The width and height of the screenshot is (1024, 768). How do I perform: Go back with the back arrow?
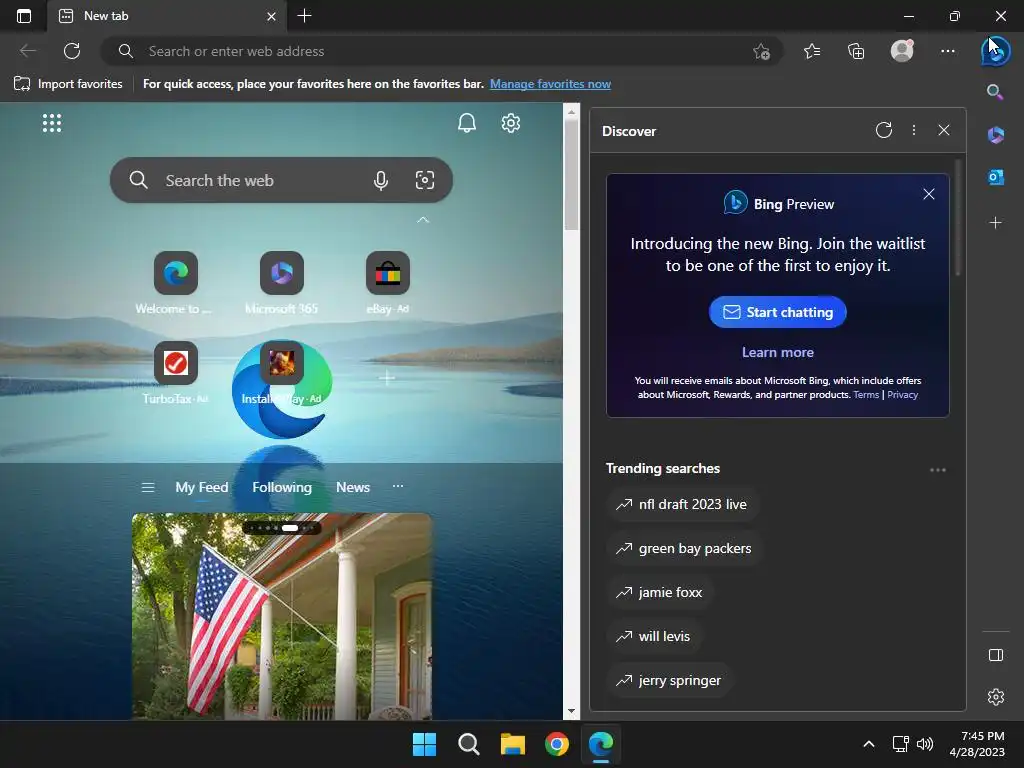click(x=27, y=51)
